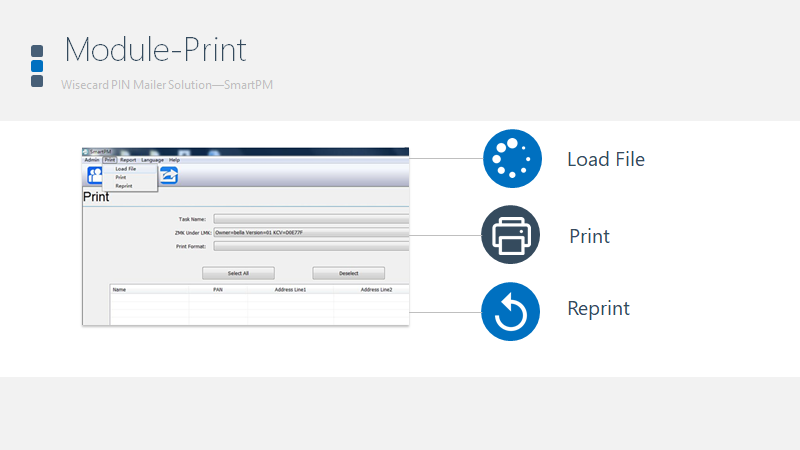The height and width of the screenshot is (450, 800).
Task: Open the Admin menu
Action: pos(92,160)
